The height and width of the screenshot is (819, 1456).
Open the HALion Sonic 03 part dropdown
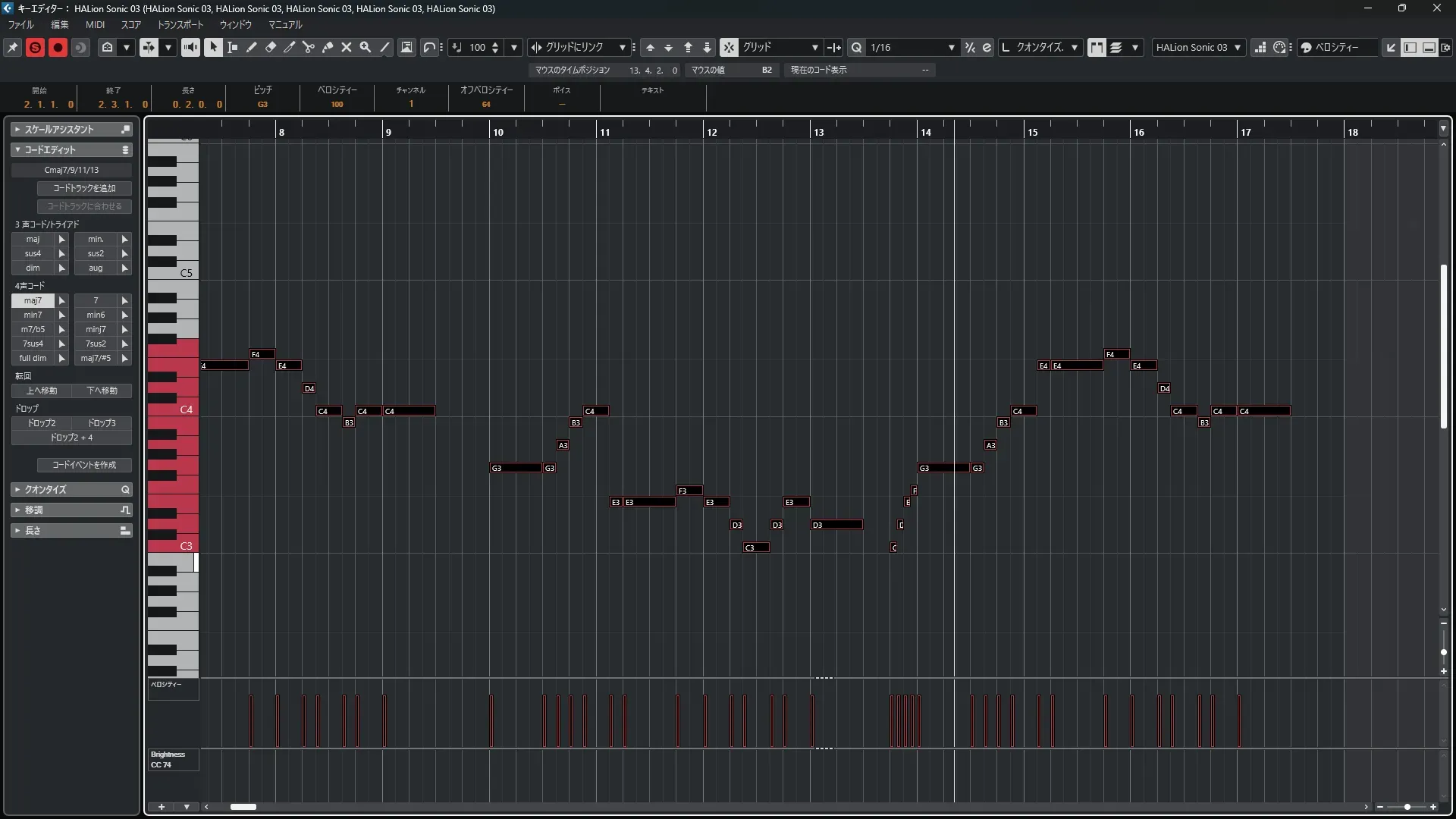(x=1238, y=47)
